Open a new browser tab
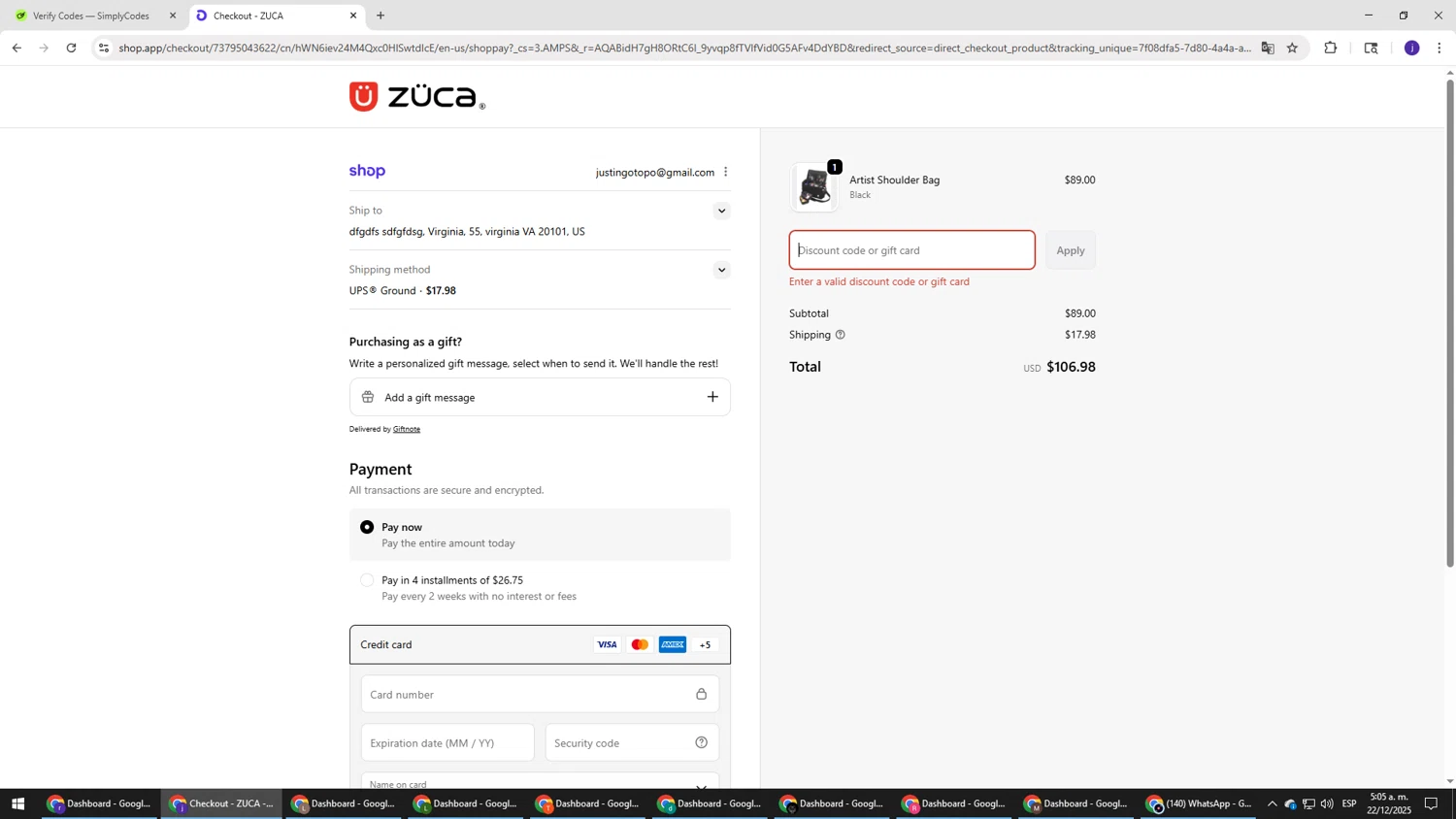The image size is (1456, 819). pyautogui.click(x=381, y=16)
